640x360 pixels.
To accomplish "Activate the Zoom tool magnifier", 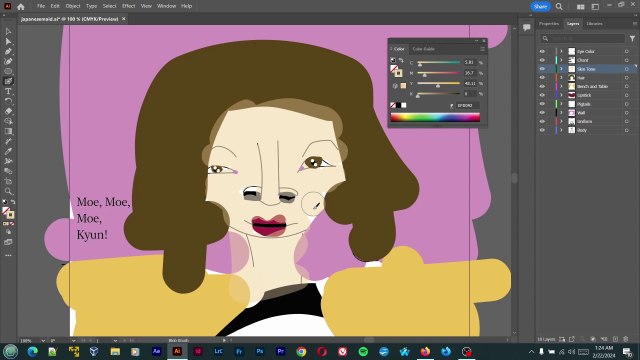I will (8, 191).
